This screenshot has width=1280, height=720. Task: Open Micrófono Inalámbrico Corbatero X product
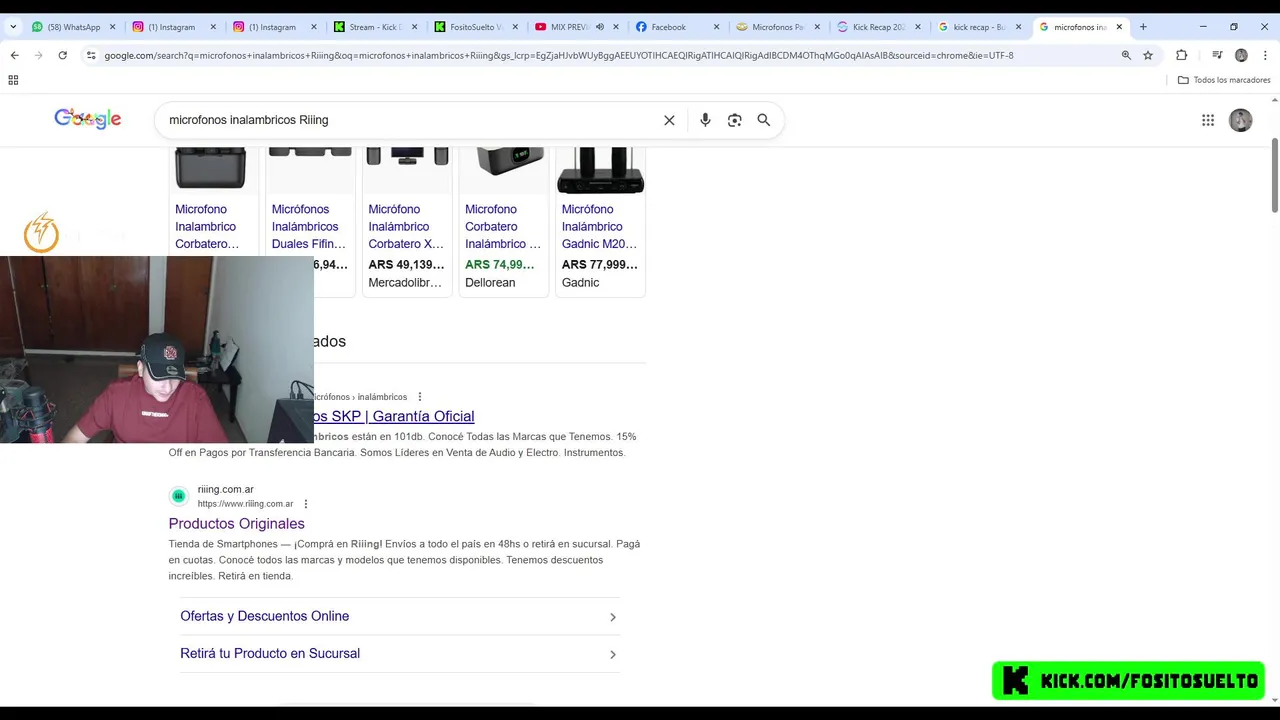[406, 226]
